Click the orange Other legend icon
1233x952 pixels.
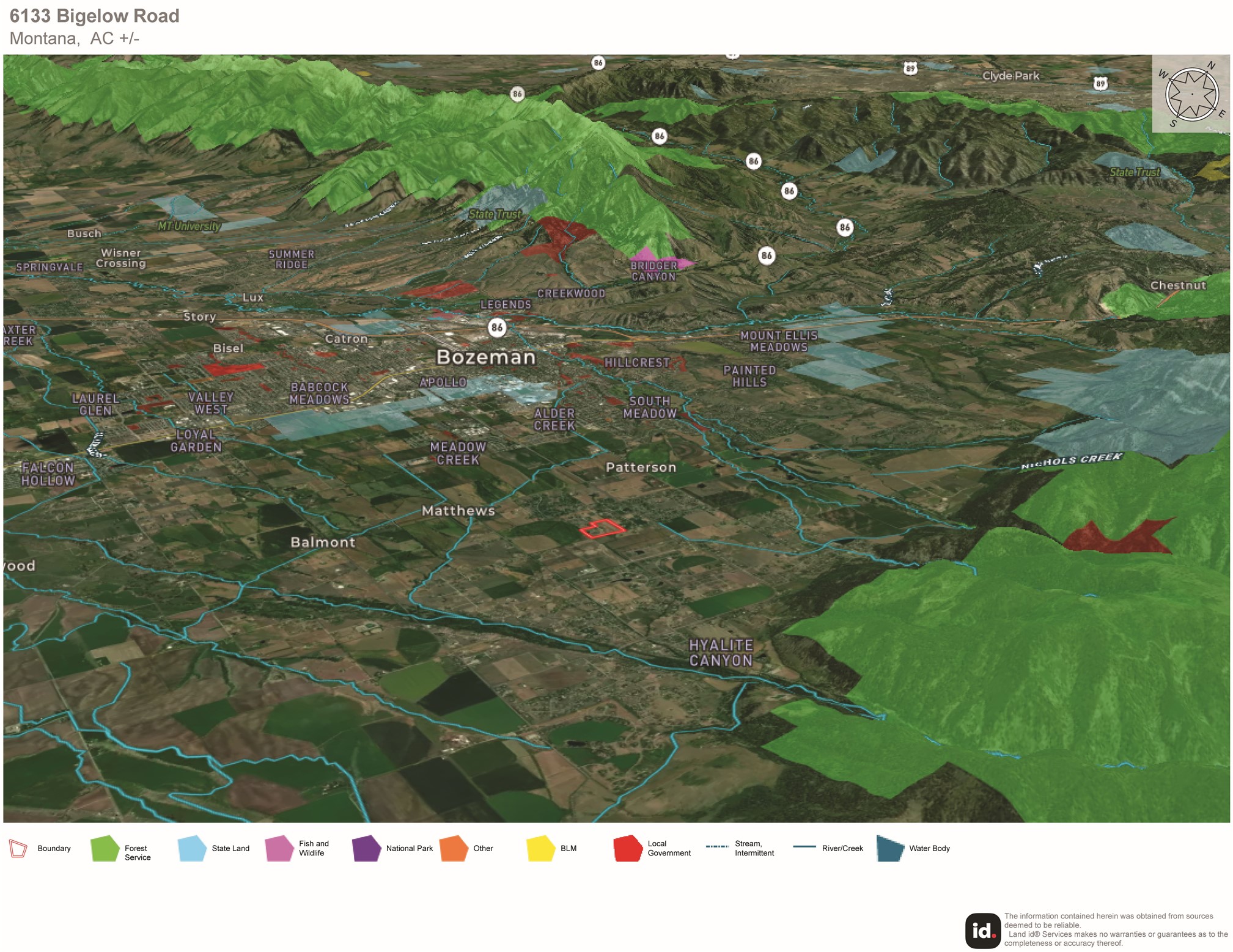(x=454, y=848)
